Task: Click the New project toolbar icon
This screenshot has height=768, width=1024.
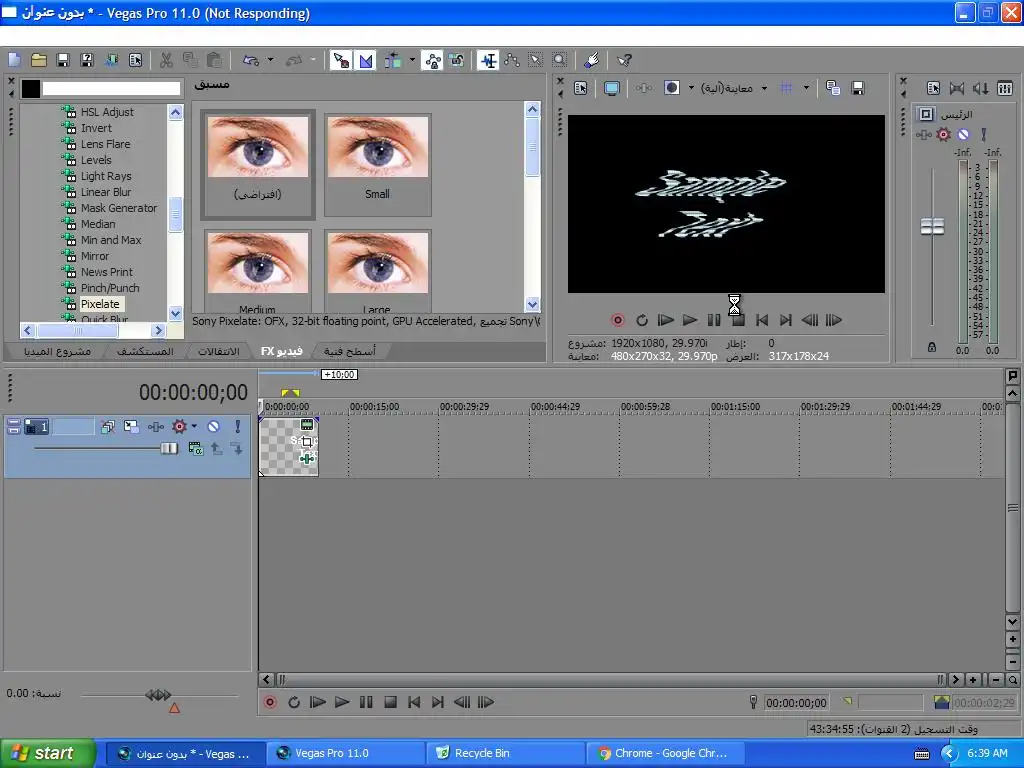Action: click(x=14, y=60)
